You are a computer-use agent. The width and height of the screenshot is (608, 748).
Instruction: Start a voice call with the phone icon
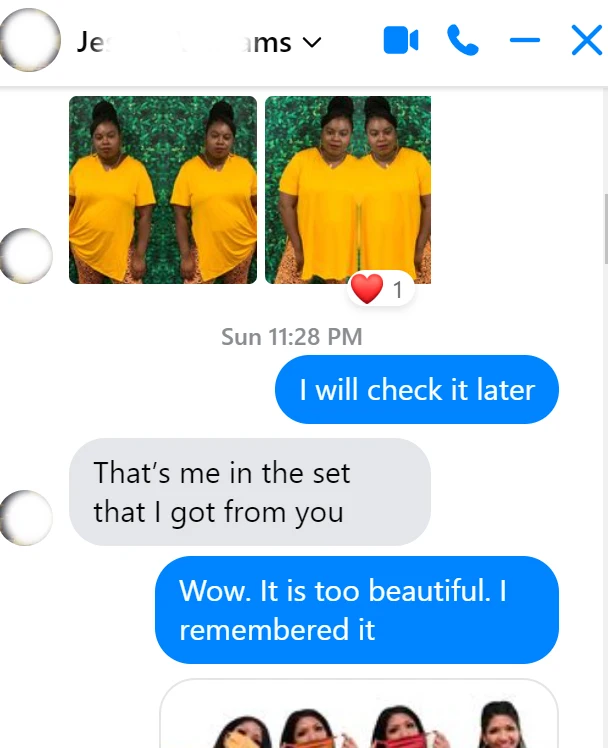[x=463, y=41]
